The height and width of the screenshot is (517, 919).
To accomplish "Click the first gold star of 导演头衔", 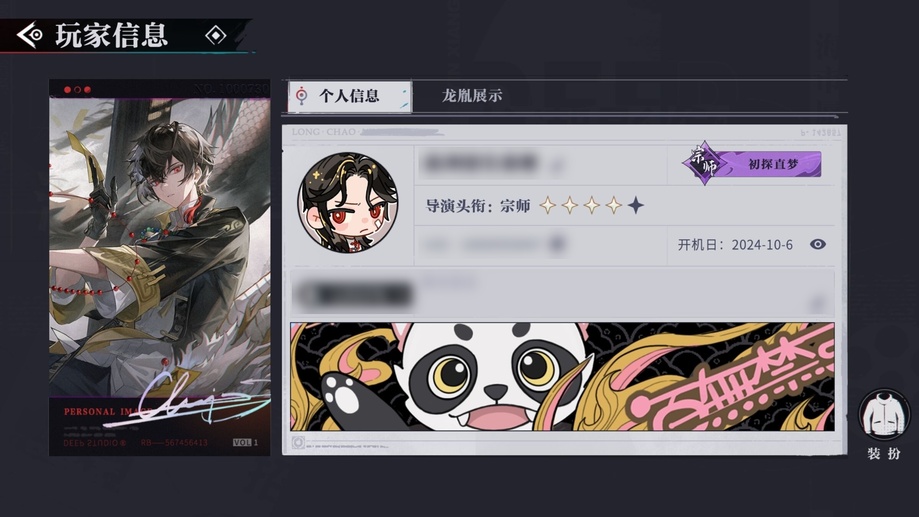I will pos(547,205).
